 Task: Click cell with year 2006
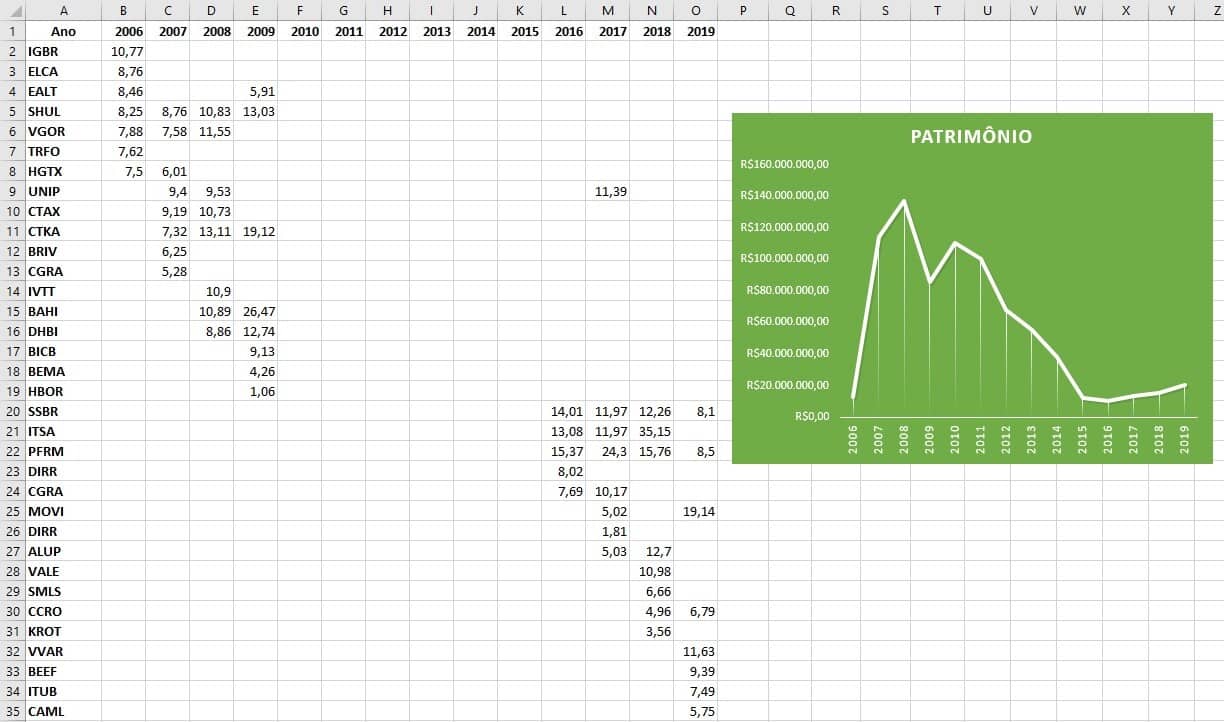click(123, 31)
